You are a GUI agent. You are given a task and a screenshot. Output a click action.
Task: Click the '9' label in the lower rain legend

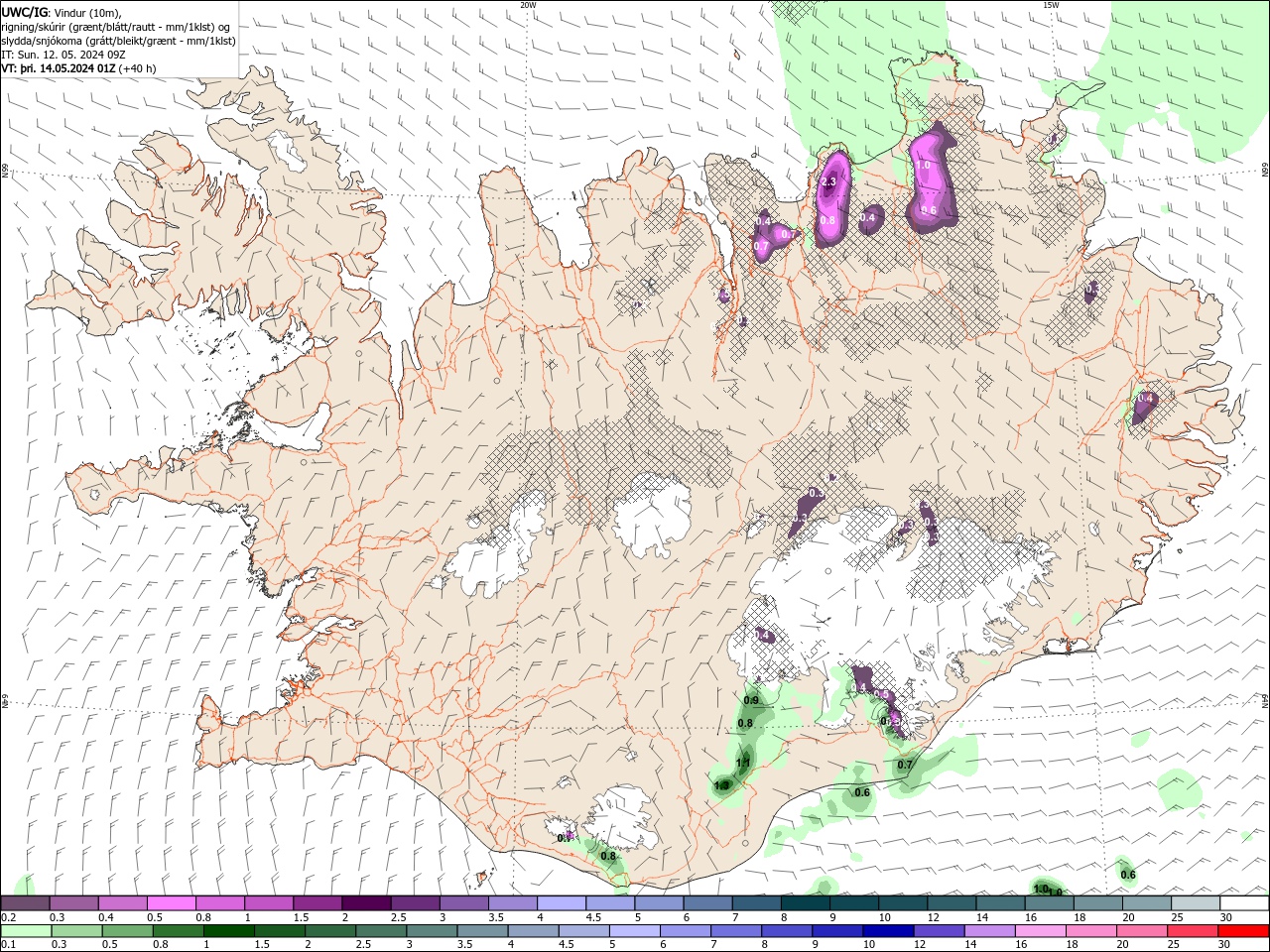click(x=816, y=945)
